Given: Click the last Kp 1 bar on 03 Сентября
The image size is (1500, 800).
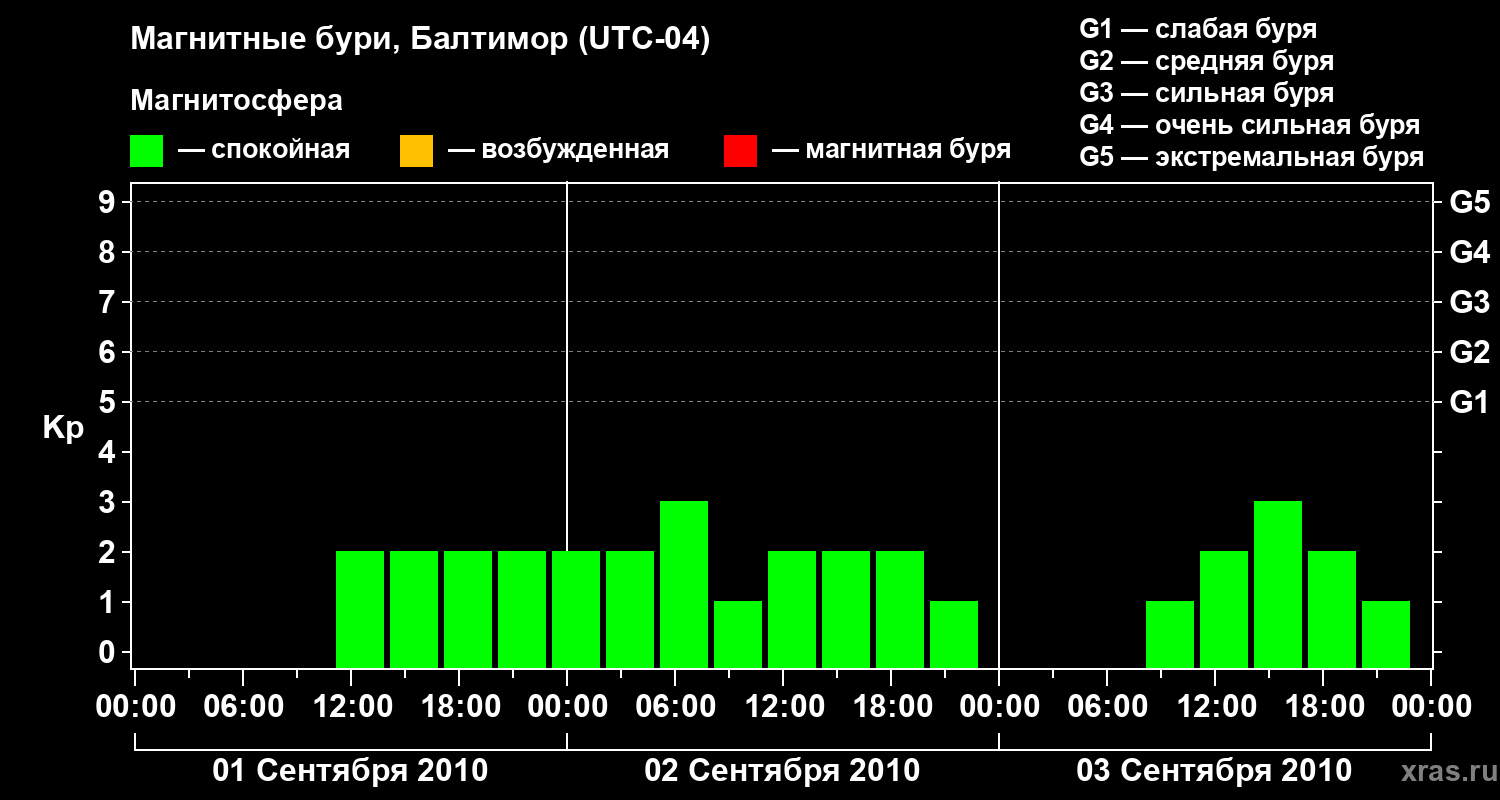Looking at the screenshot, I should [x=1386, y=634].
